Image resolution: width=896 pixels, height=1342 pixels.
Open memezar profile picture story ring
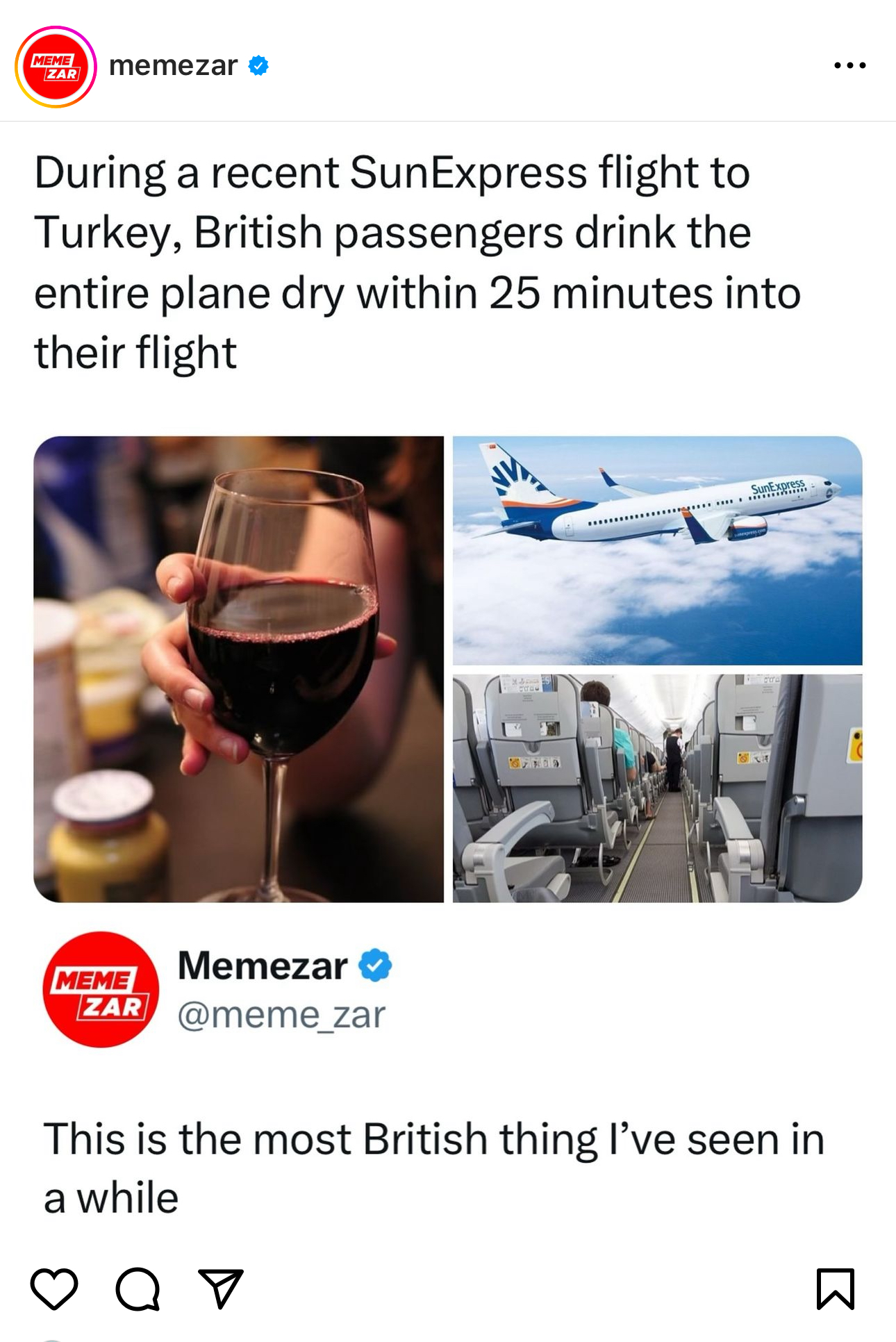(56, 67)
